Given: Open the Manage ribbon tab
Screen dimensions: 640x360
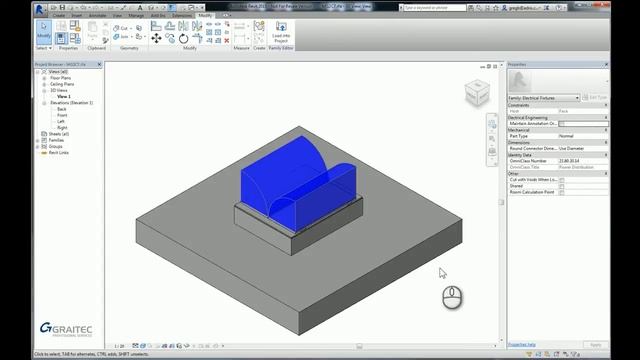Looking at the screenshot, I should tap(136, 16).
